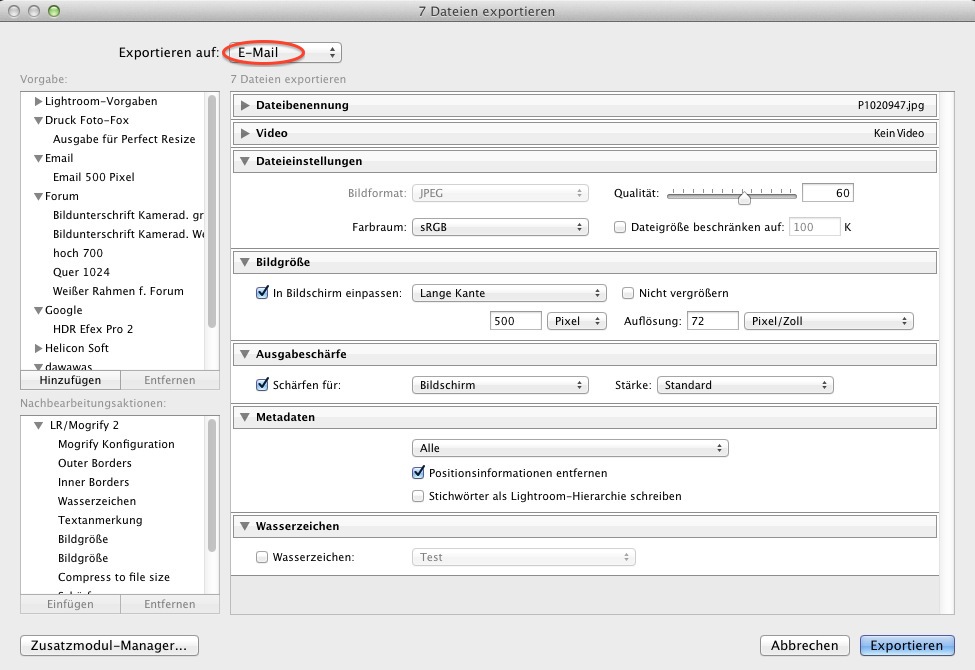
Task: Select Mogrify Konfiguration in the actions list
Action: tap(116, 444)
